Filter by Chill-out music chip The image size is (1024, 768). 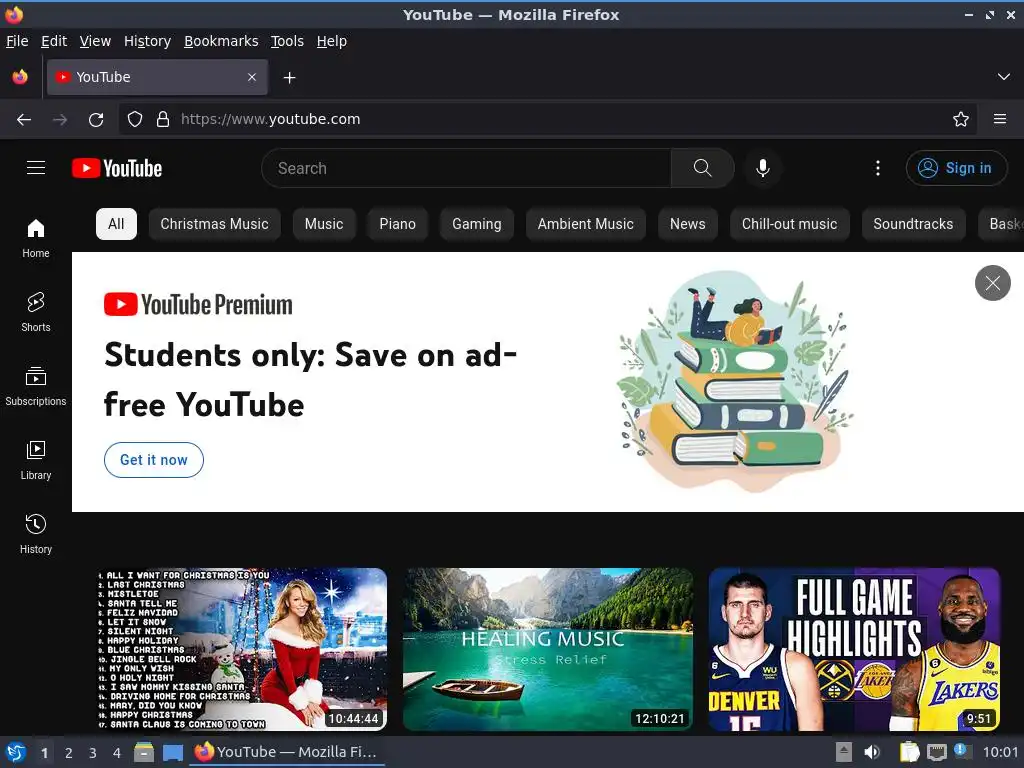(789, 224)
